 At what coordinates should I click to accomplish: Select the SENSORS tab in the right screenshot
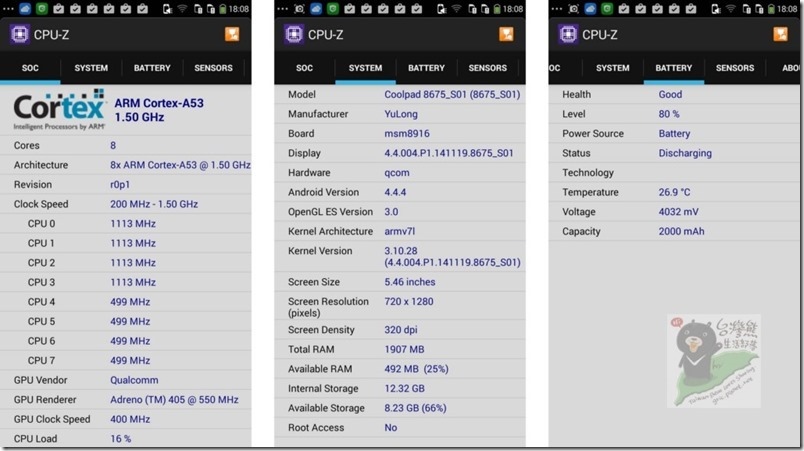pyautogui.click(x=735, y=68)
